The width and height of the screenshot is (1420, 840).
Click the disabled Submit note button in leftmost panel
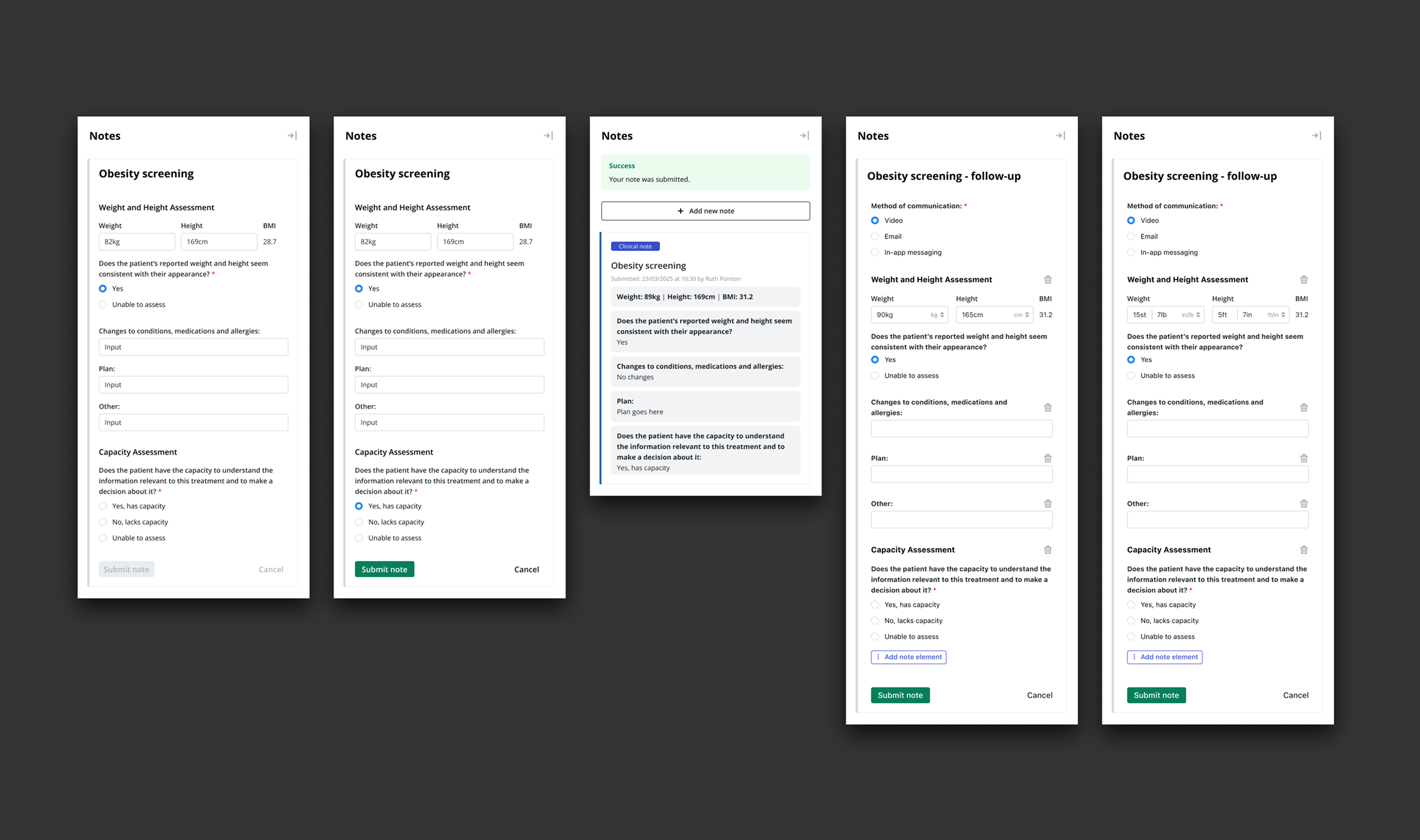(127, 569)
